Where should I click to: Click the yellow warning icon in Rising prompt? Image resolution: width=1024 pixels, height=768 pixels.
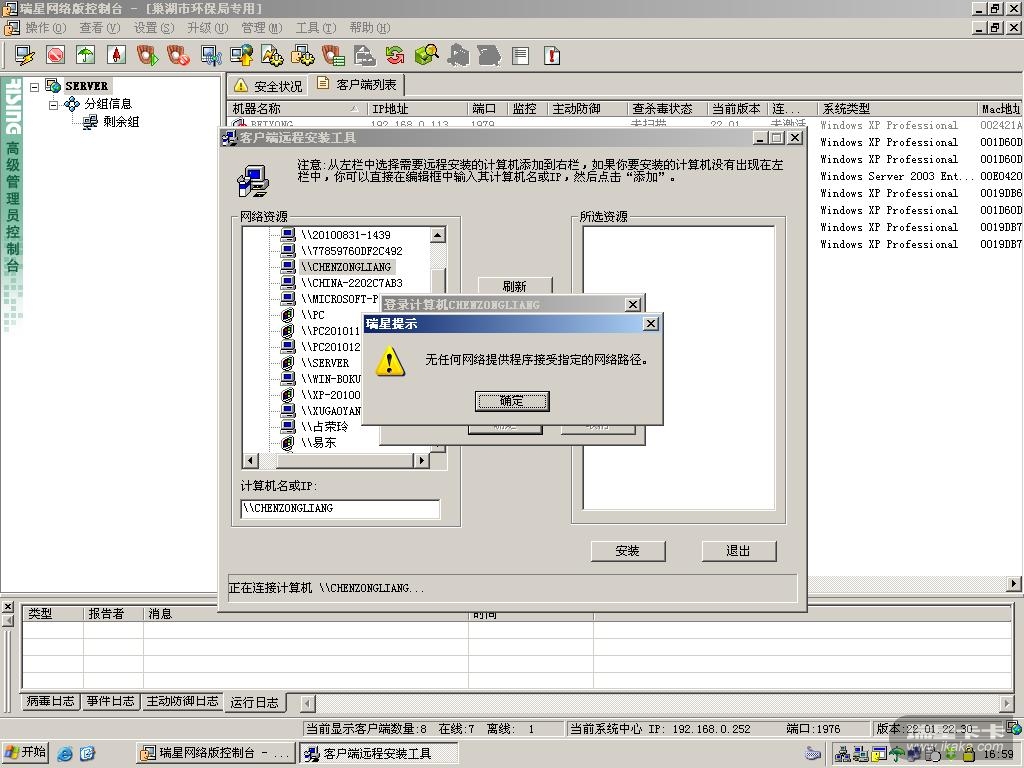tap(390, 361)
